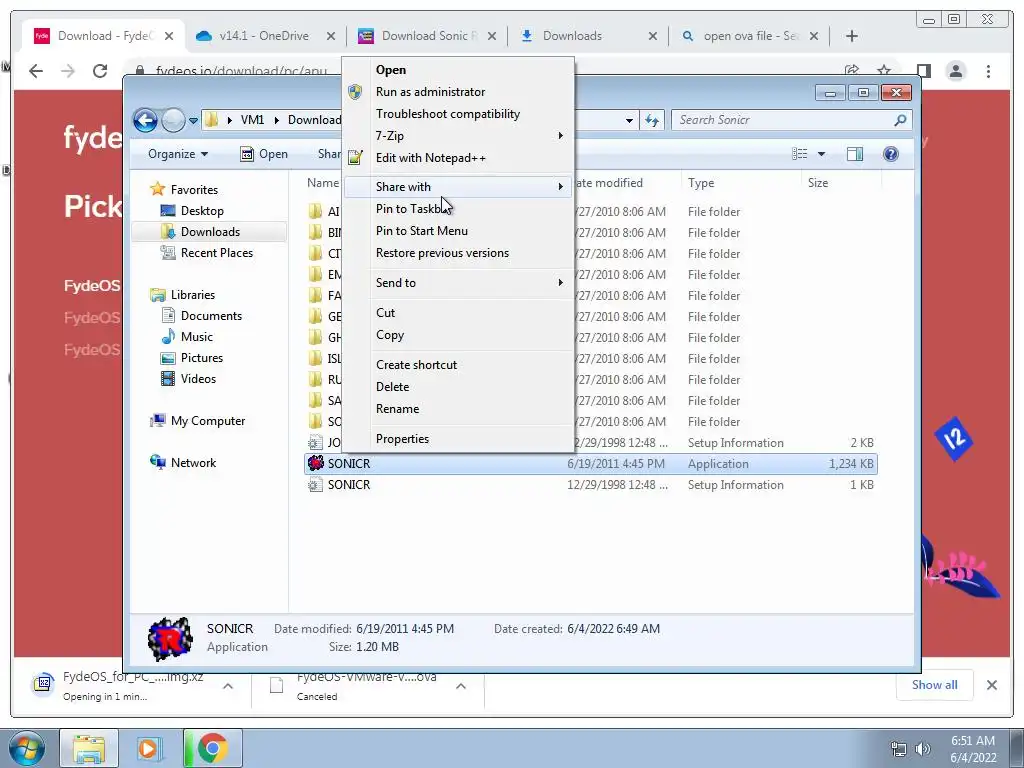Switch to the v14.1 - OneDrive tab

tap(265, 36)
